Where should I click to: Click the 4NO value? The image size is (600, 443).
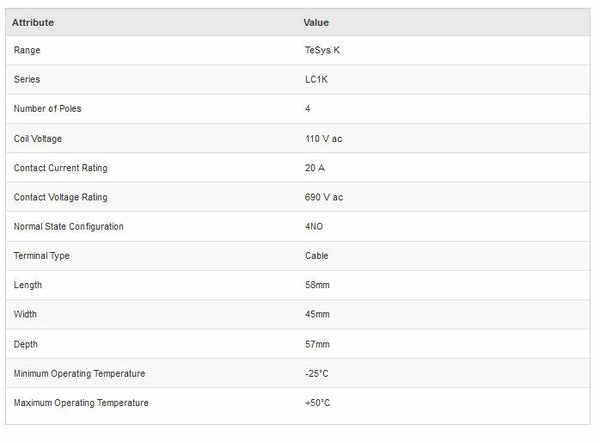tap(314, 226)
